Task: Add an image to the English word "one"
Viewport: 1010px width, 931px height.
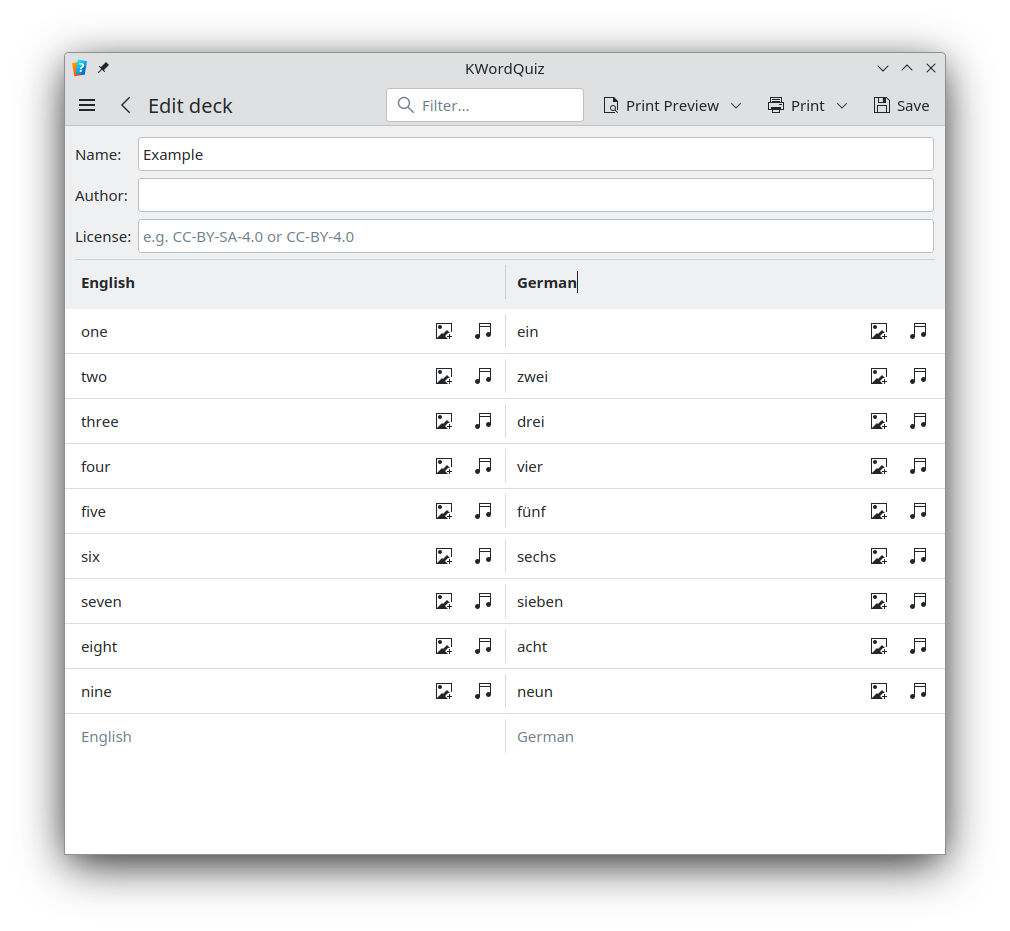Action: [444, 331]
